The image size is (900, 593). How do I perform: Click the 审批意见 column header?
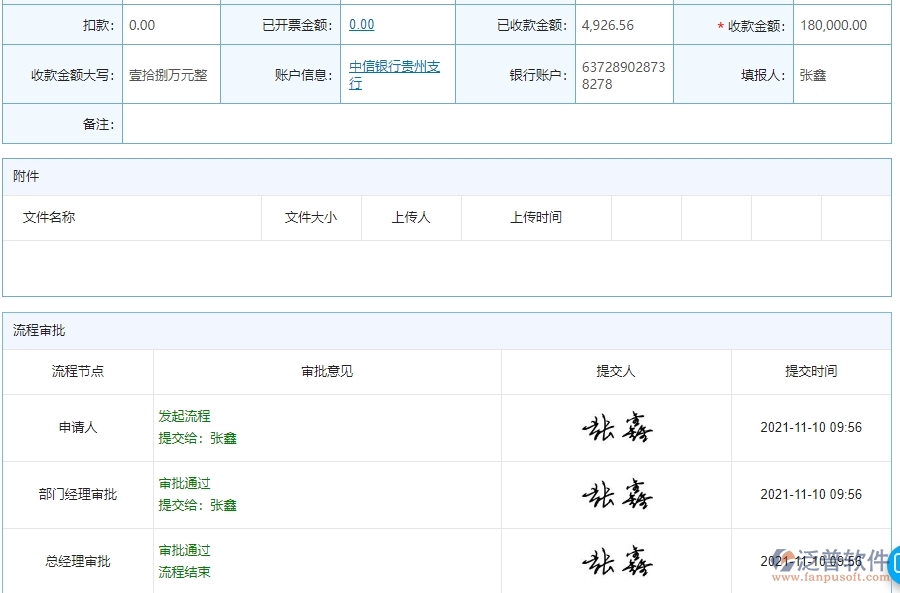point(325,371)
